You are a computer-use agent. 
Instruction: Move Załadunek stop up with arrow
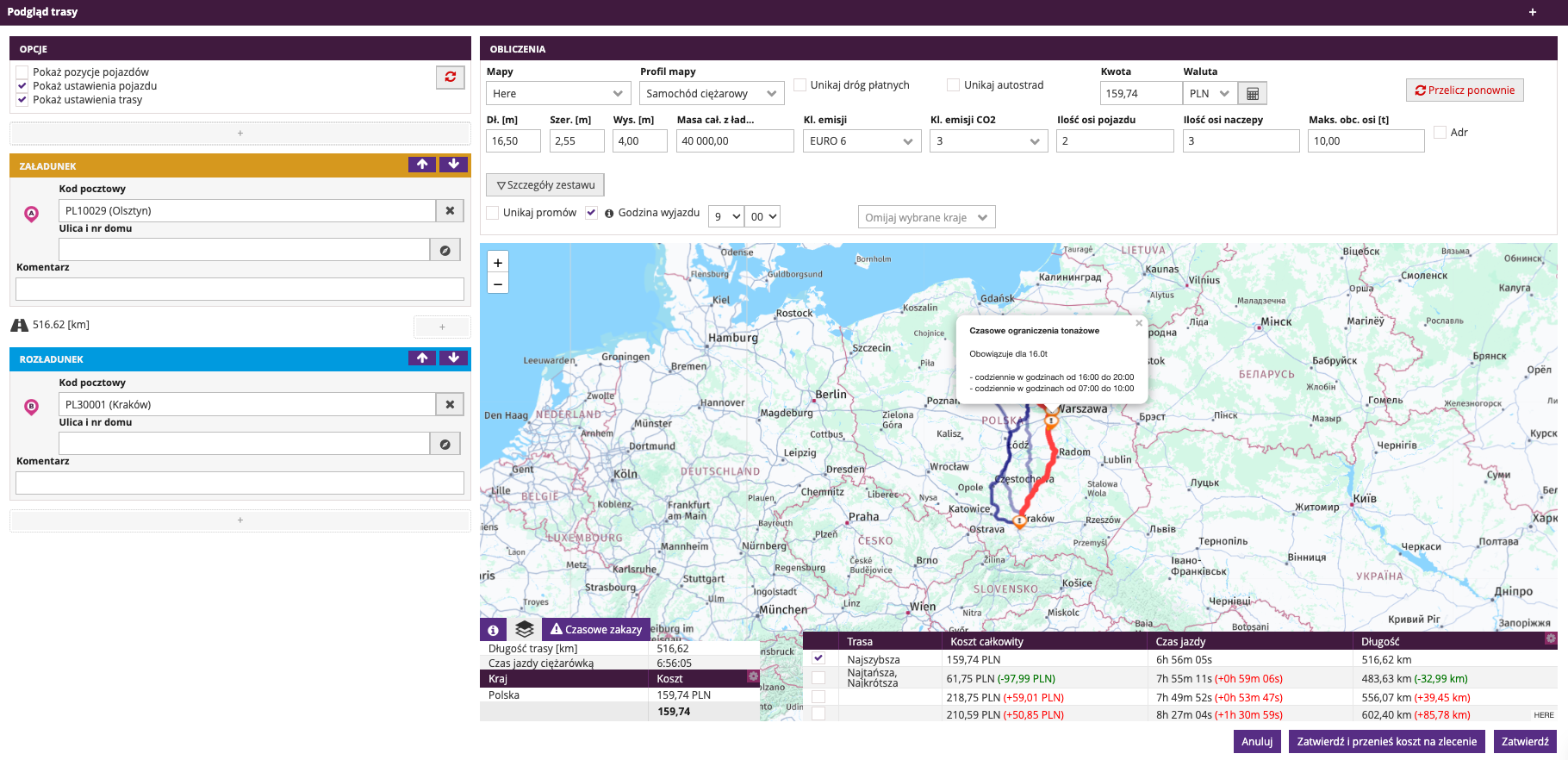click(422, 165)
